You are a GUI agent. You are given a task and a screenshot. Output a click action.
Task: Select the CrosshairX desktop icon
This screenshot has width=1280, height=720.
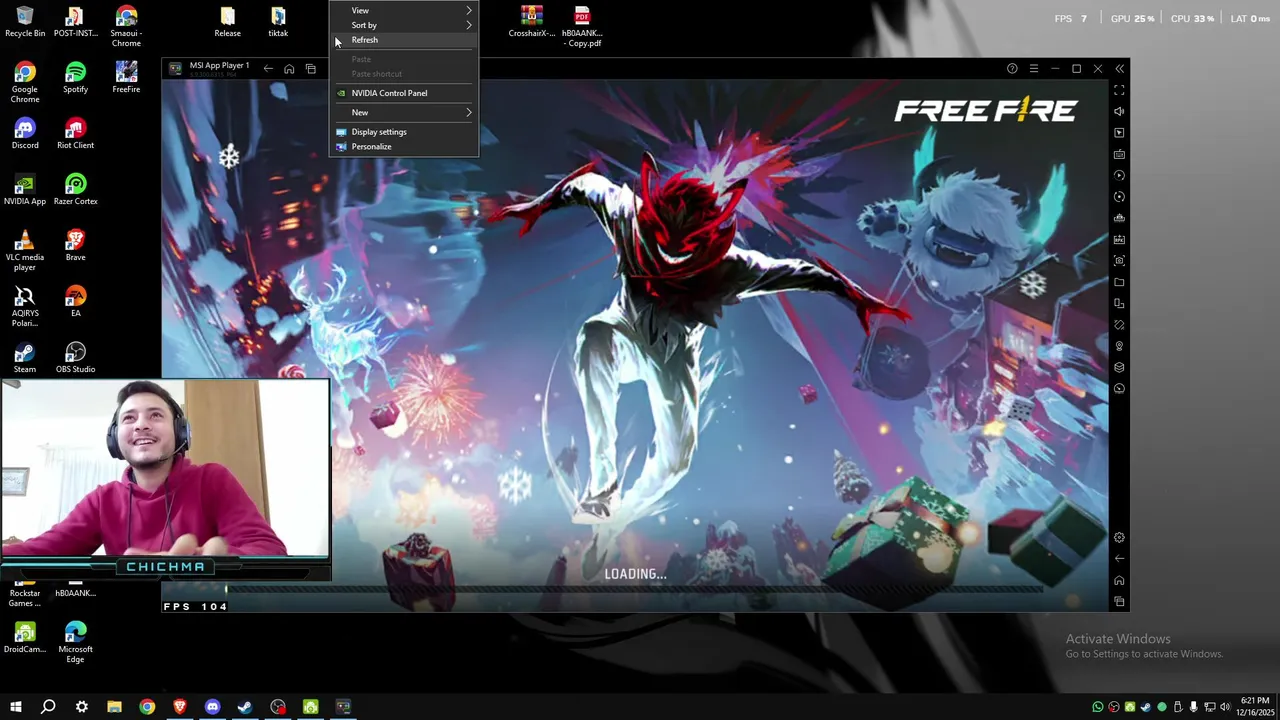(531, 22)
